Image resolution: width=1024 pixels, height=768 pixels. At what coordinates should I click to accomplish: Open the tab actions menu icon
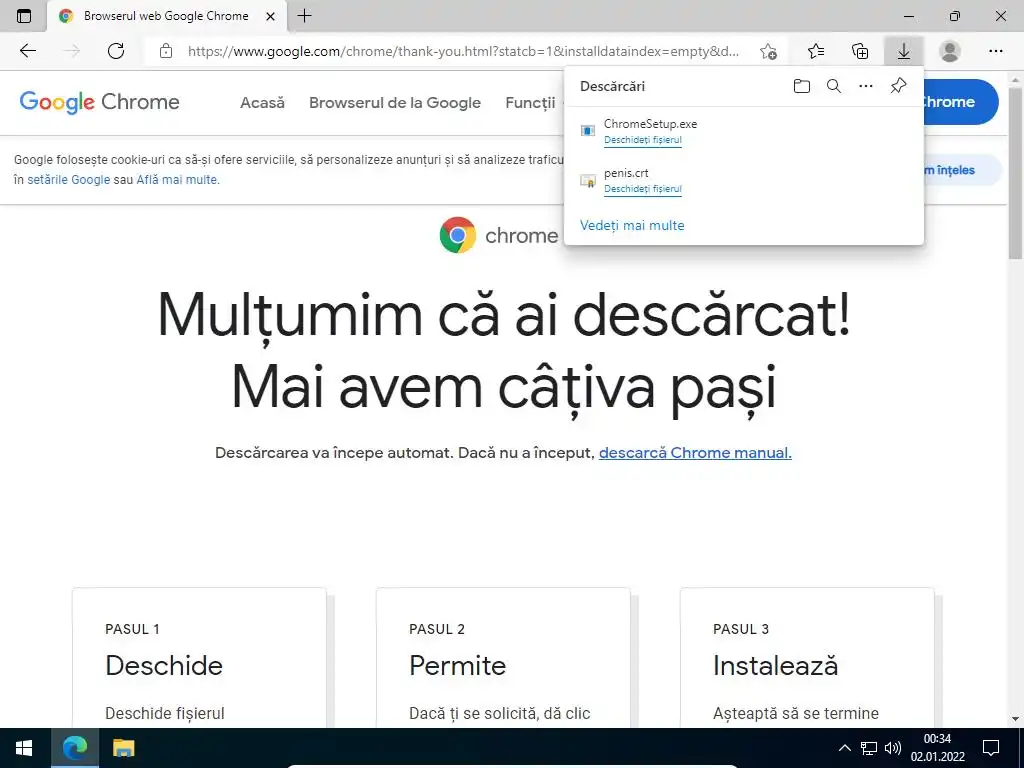coord(24,16)
